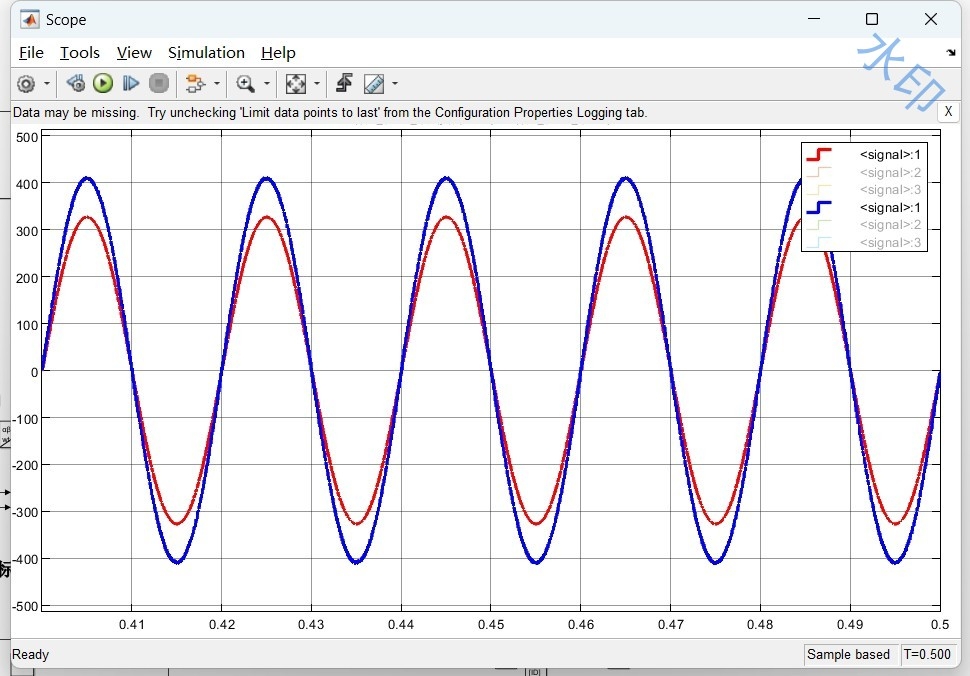Screen dimensions: 970x676
Task: Click the red line swatch in legend
Action: click(x=819, y=155)
